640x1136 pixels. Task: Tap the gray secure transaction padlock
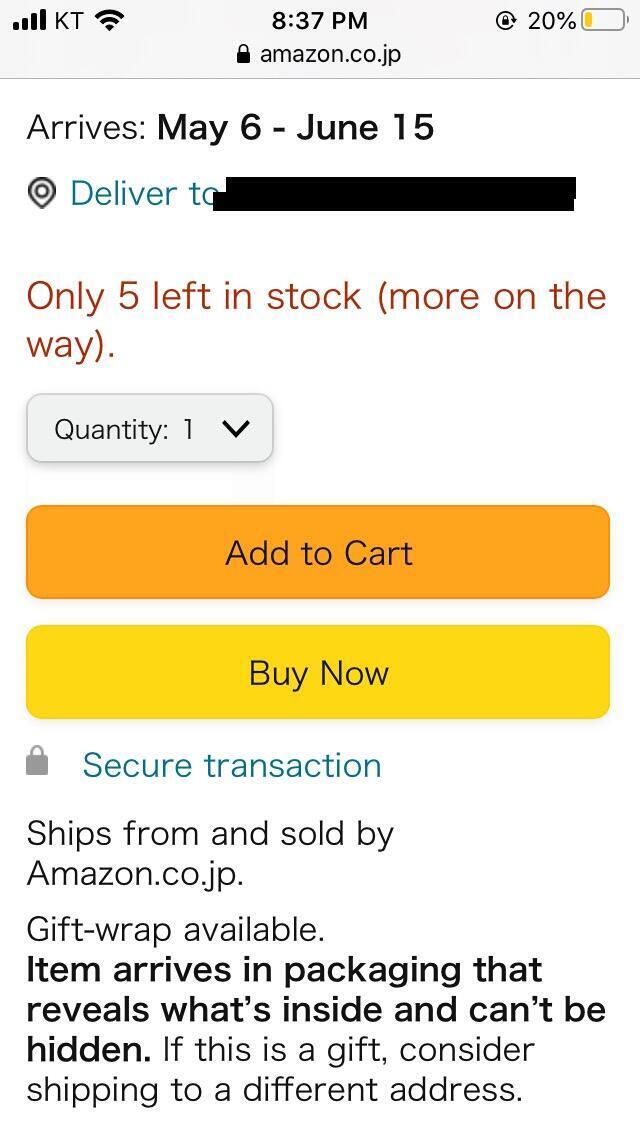point(37,763)
